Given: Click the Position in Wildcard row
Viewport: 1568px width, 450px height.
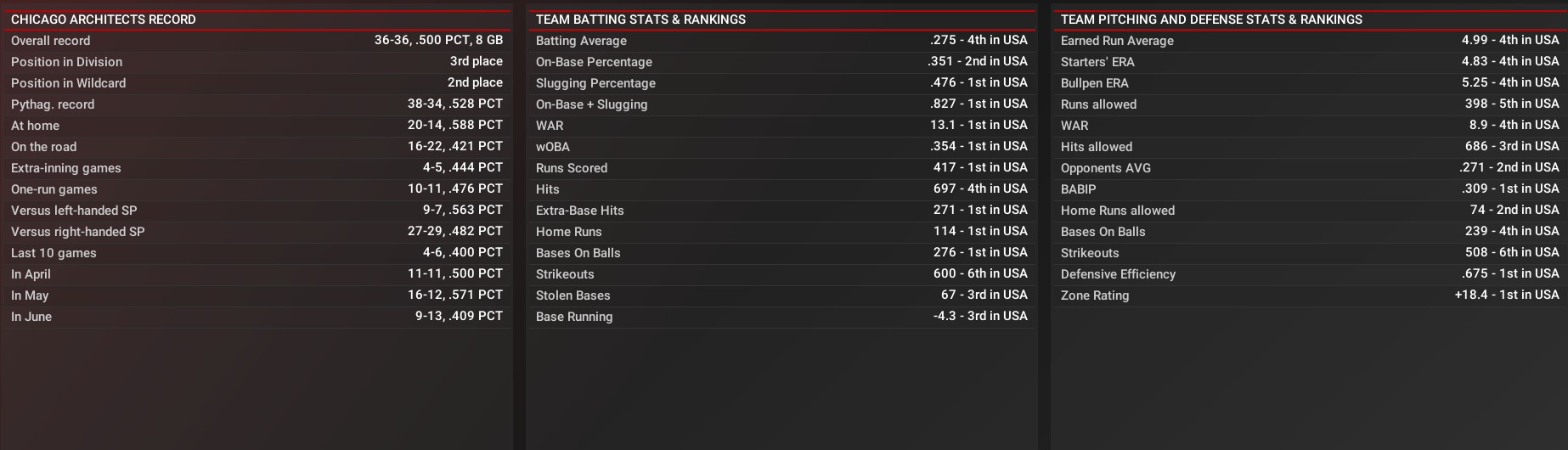Looking at the screenshot, I should pos(69,83).
